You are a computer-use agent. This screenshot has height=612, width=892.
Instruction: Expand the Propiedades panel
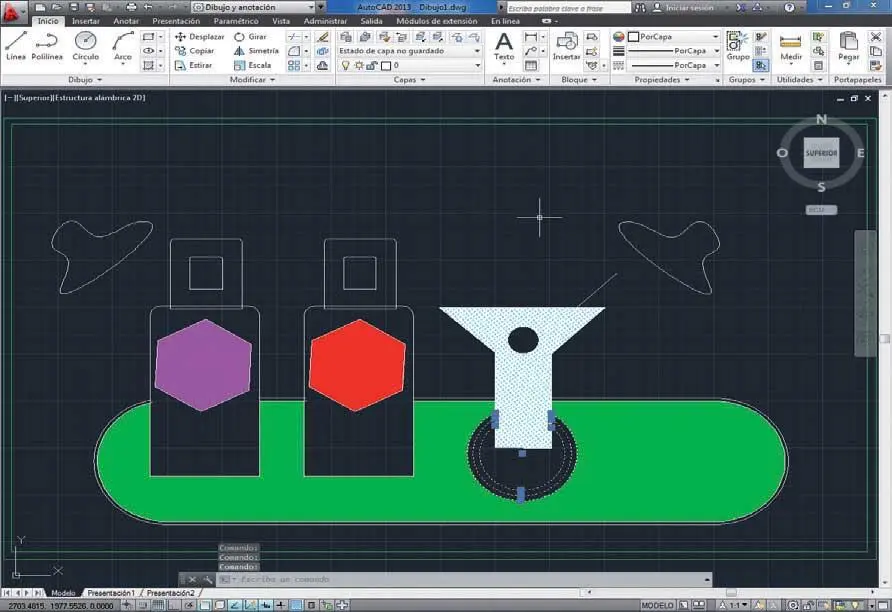(x=662, y=80)
